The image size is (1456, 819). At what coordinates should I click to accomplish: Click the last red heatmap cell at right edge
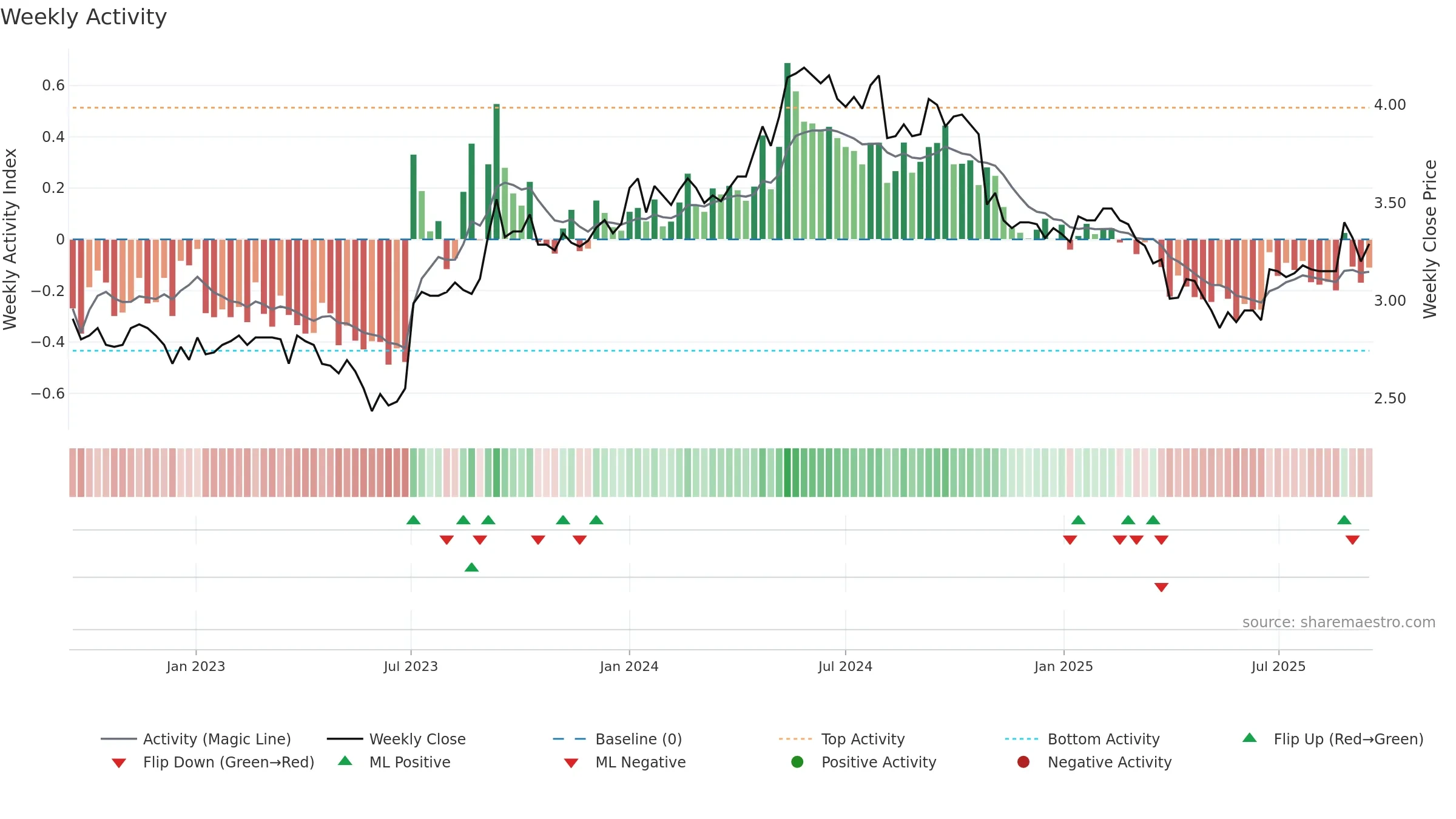[x=1369, y=473]
